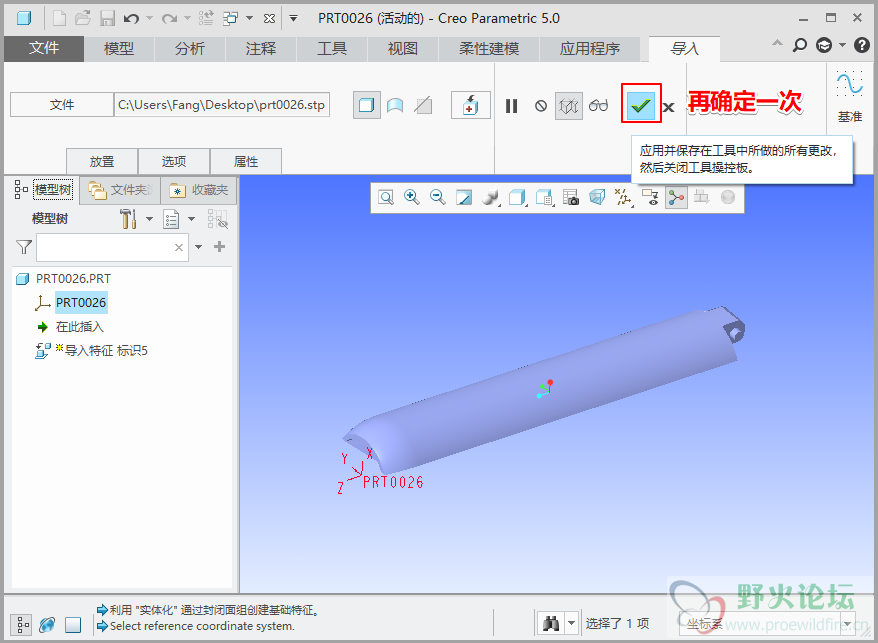Open the display style cube menu

[517, 197]
